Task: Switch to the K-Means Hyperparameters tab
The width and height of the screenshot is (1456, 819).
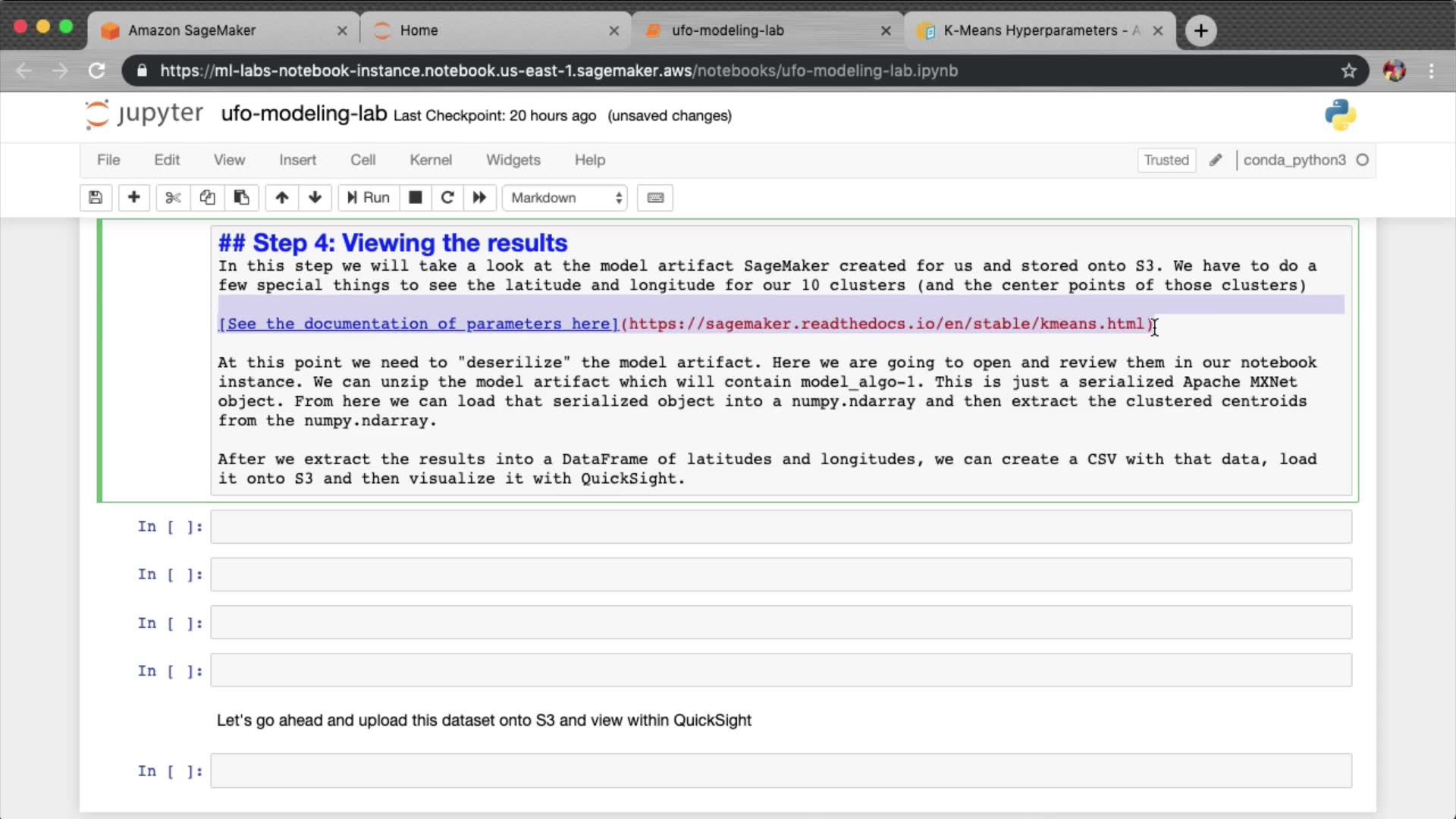Action: click(x=1039, y=30)
